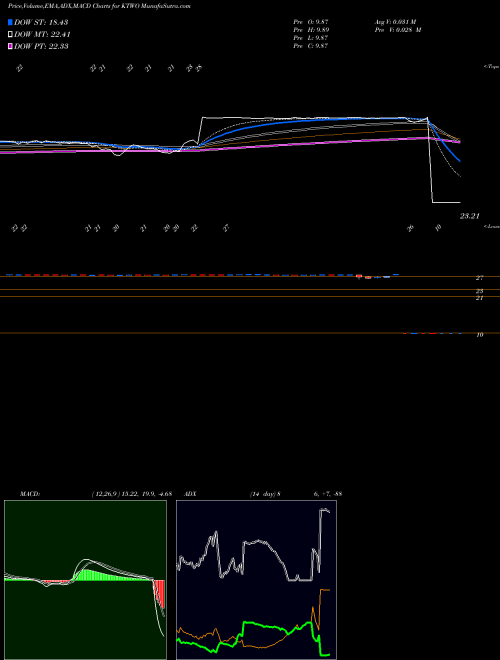Click the magenta DOW PT legend swatch

click(10, 46)
